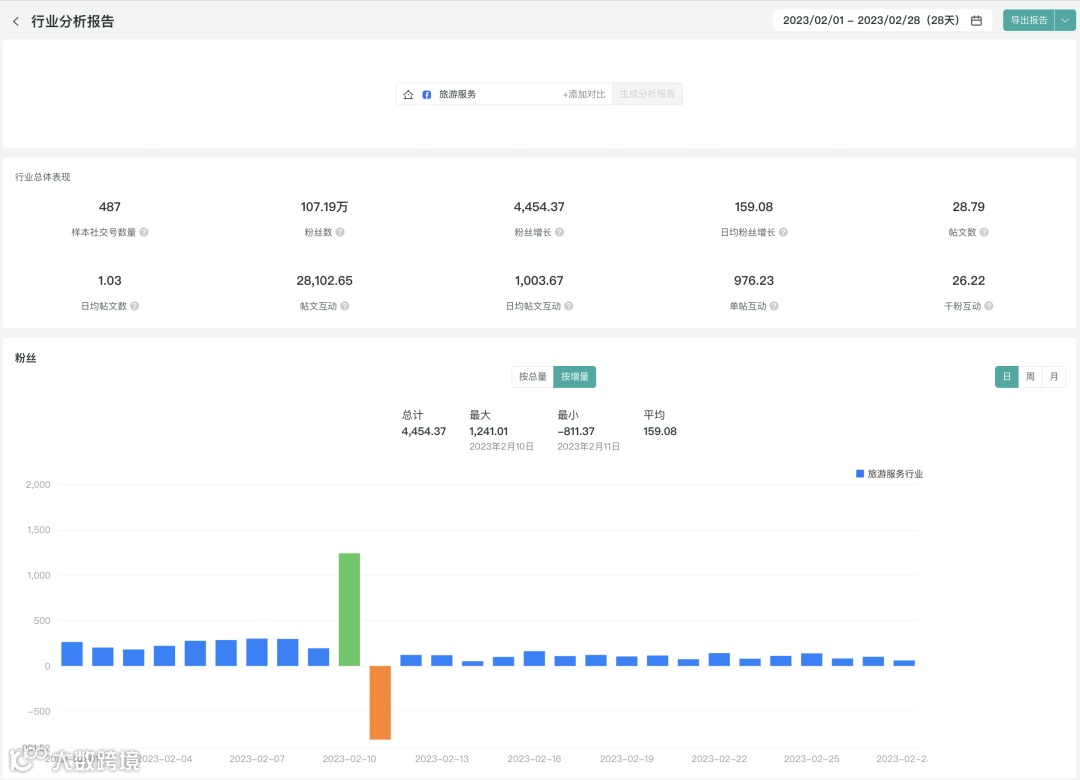Switch chart to 按总量 view

point(532,377)
